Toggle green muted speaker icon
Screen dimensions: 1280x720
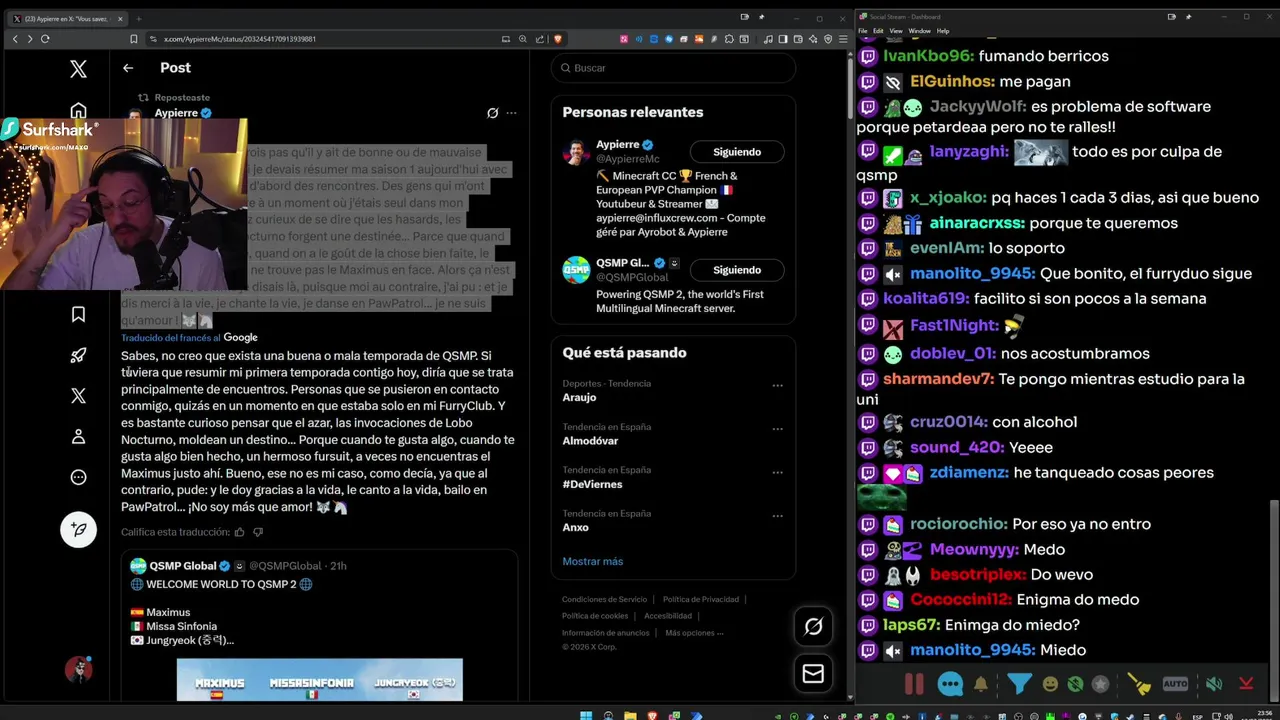click(x=1213, y=685)
